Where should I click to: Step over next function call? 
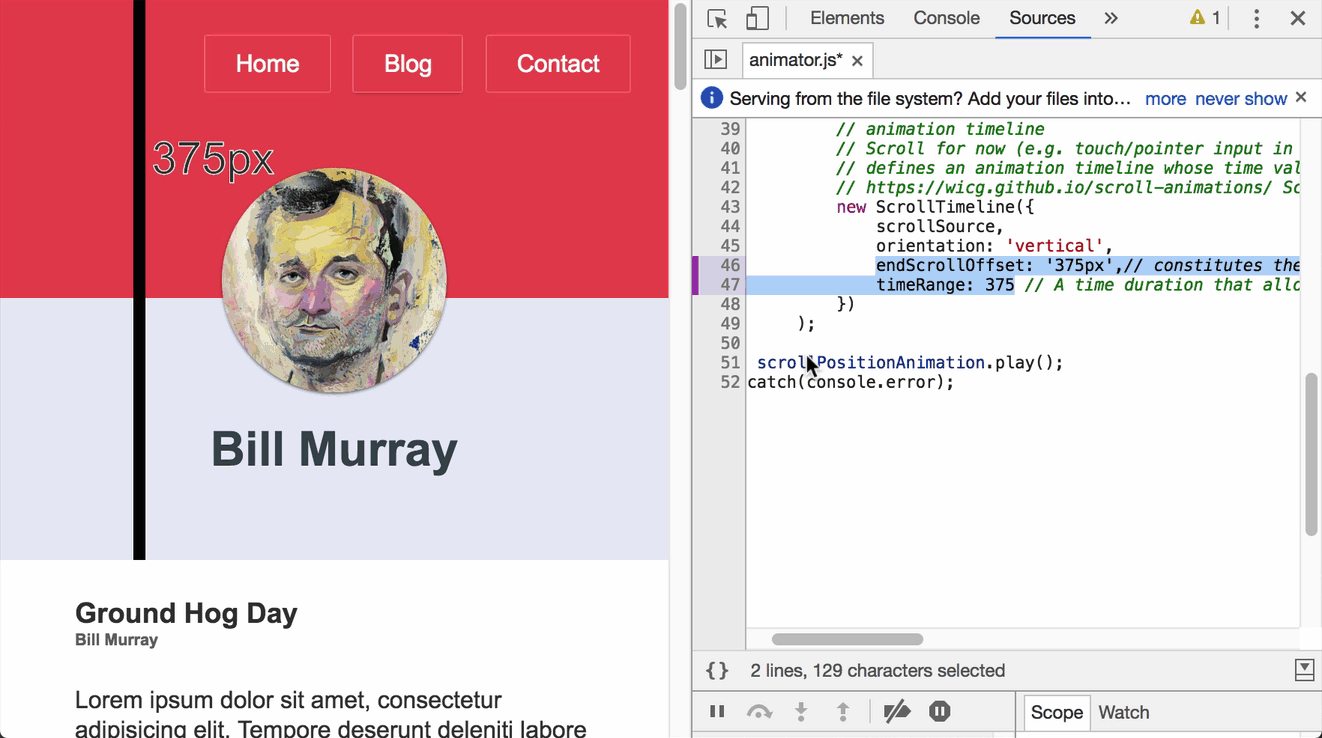tap(759, 712)
